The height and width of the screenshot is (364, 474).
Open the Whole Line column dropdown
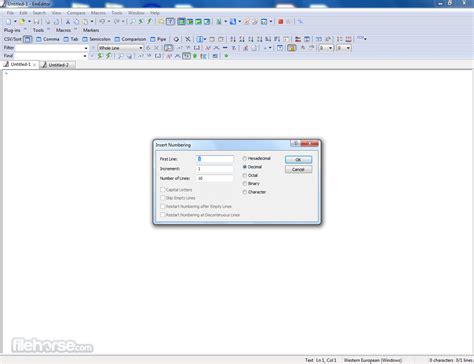tap(141, 48)
